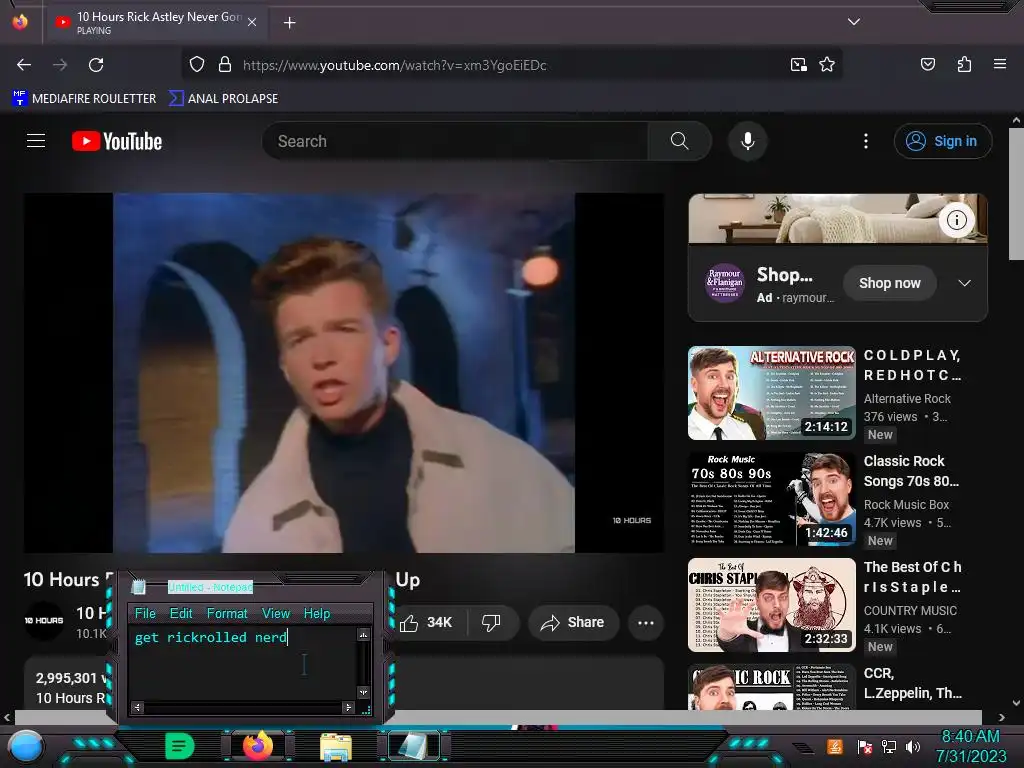Click Notepad vertical scroll down arrow

tap(364, 692)
